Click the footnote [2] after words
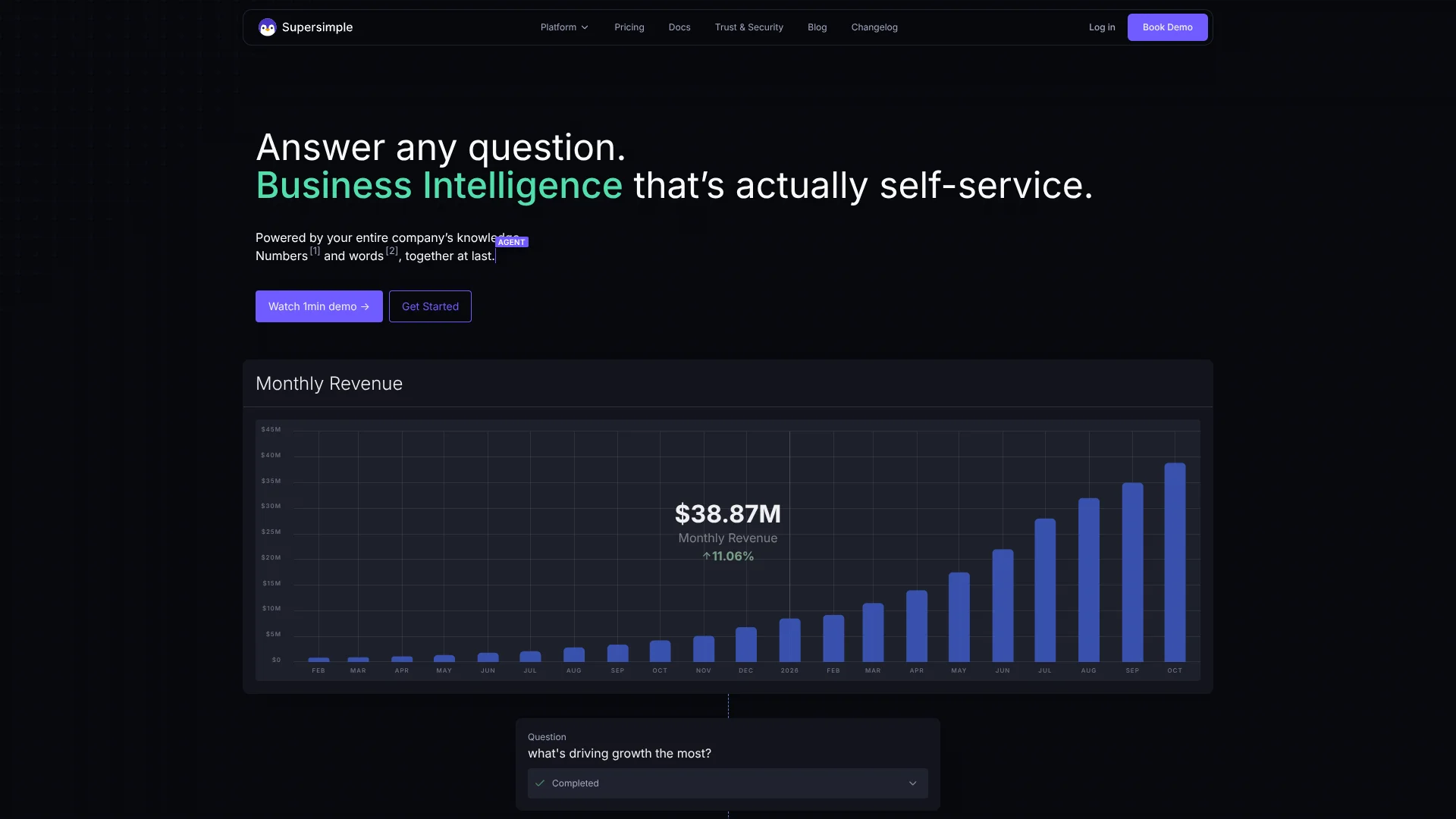 391,251
